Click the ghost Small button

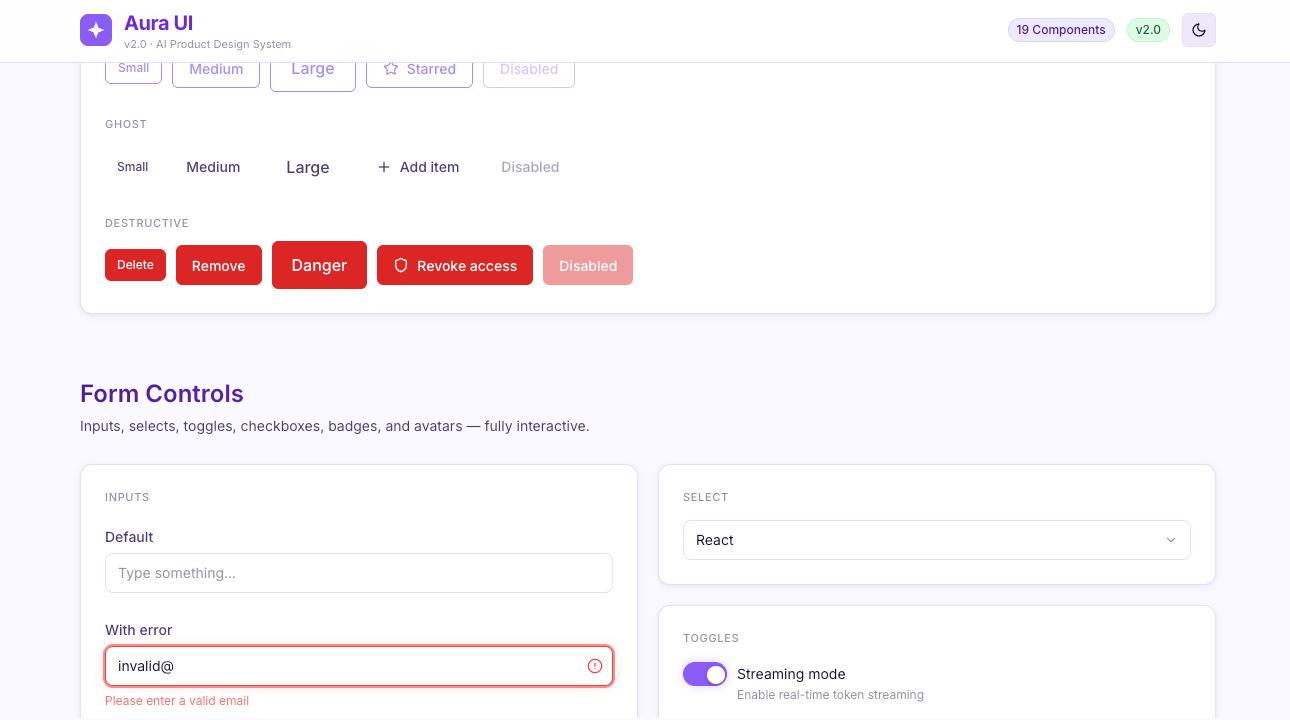point(133,167)
